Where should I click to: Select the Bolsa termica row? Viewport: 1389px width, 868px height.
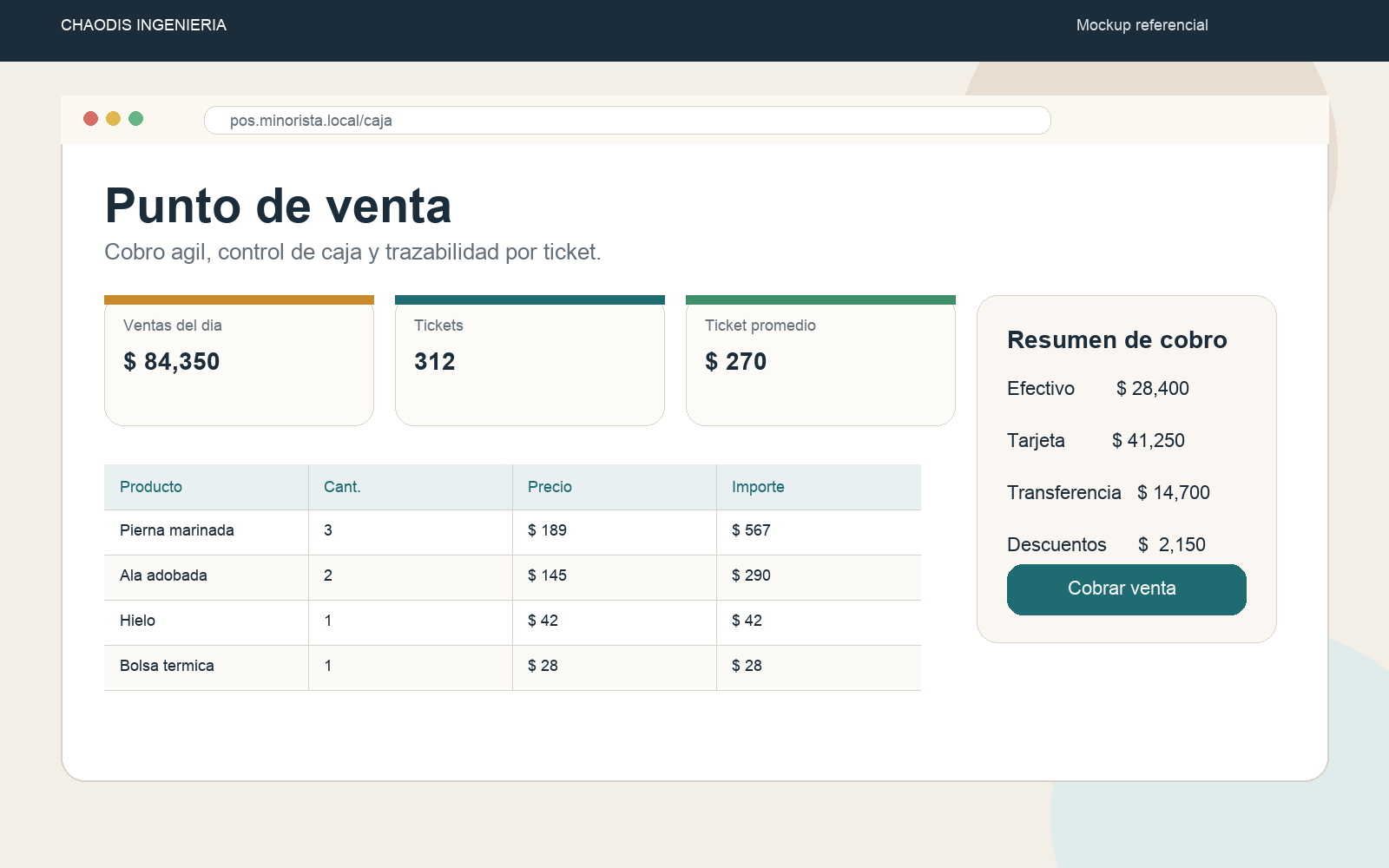(x=512, y=667)
